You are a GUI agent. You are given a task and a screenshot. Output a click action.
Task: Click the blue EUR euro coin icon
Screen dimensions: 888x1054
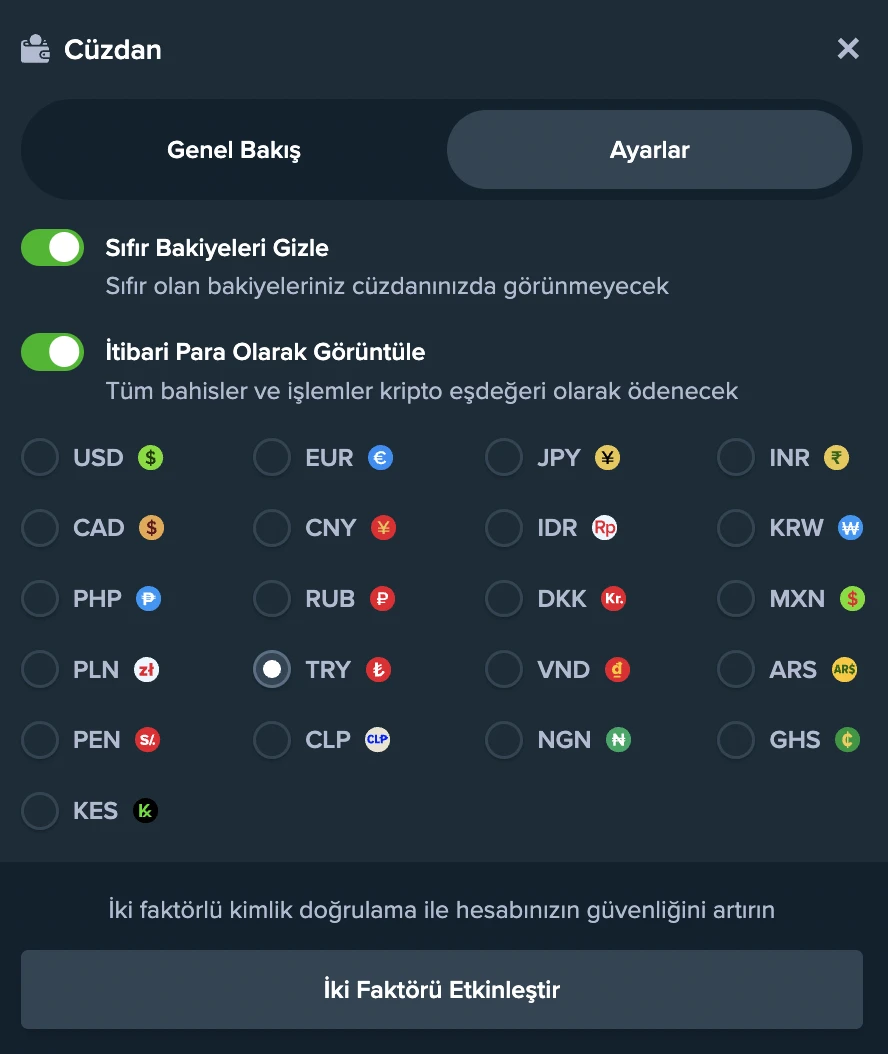(380, 458)
